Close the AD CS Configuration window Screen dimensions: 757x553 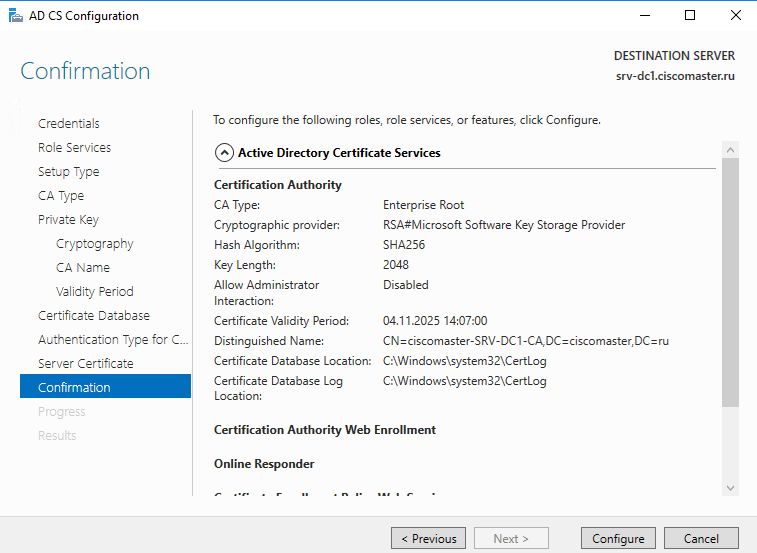pos(736,15)
